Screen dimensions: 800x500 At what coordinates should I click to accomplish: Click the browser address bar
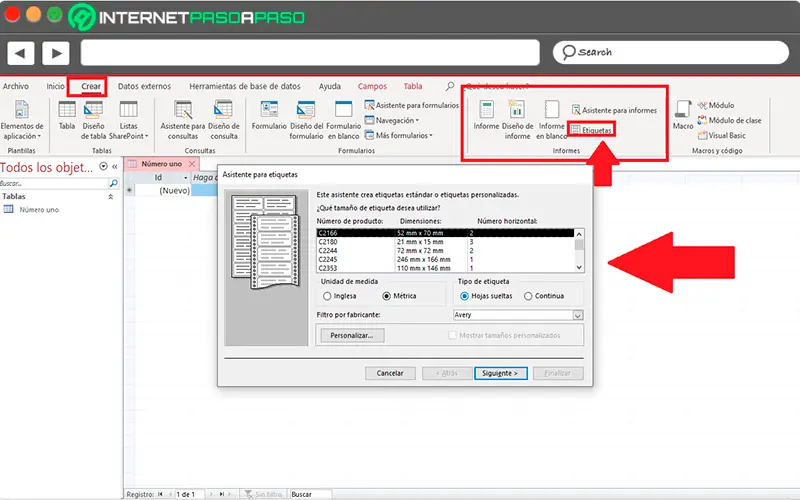point(310,53)
